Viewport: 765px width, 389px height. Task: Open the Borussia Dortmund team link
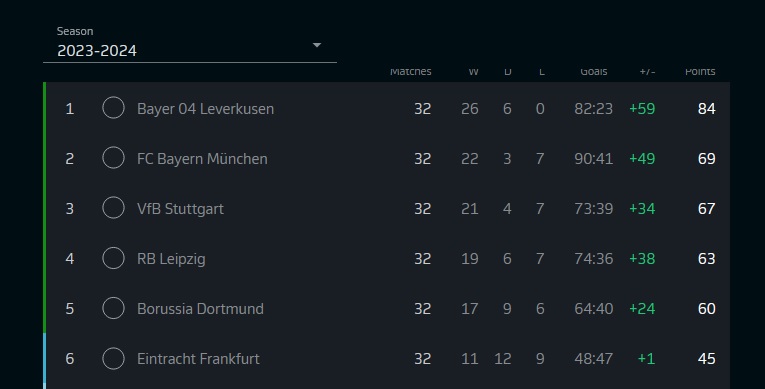tap(200, 309)
